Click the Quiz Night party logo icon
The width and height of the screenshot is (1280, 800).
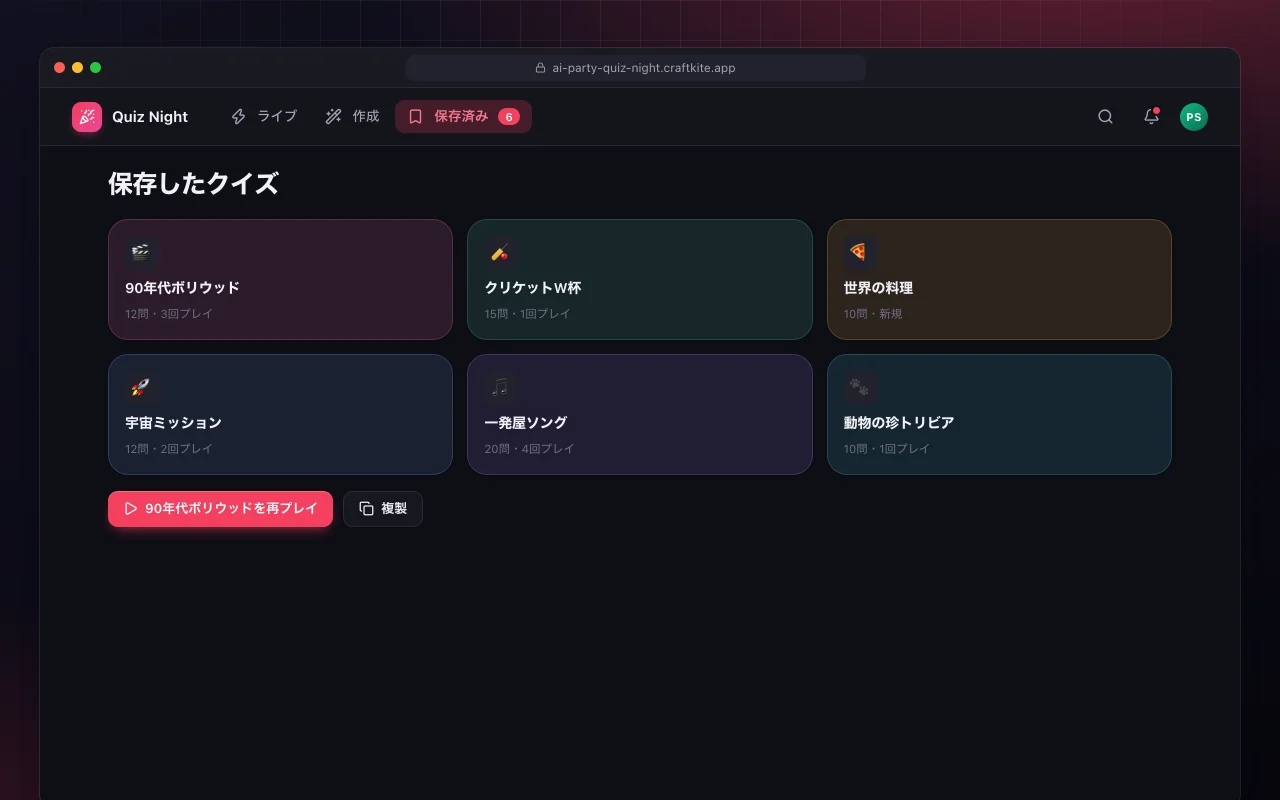[x=87, y=117]
